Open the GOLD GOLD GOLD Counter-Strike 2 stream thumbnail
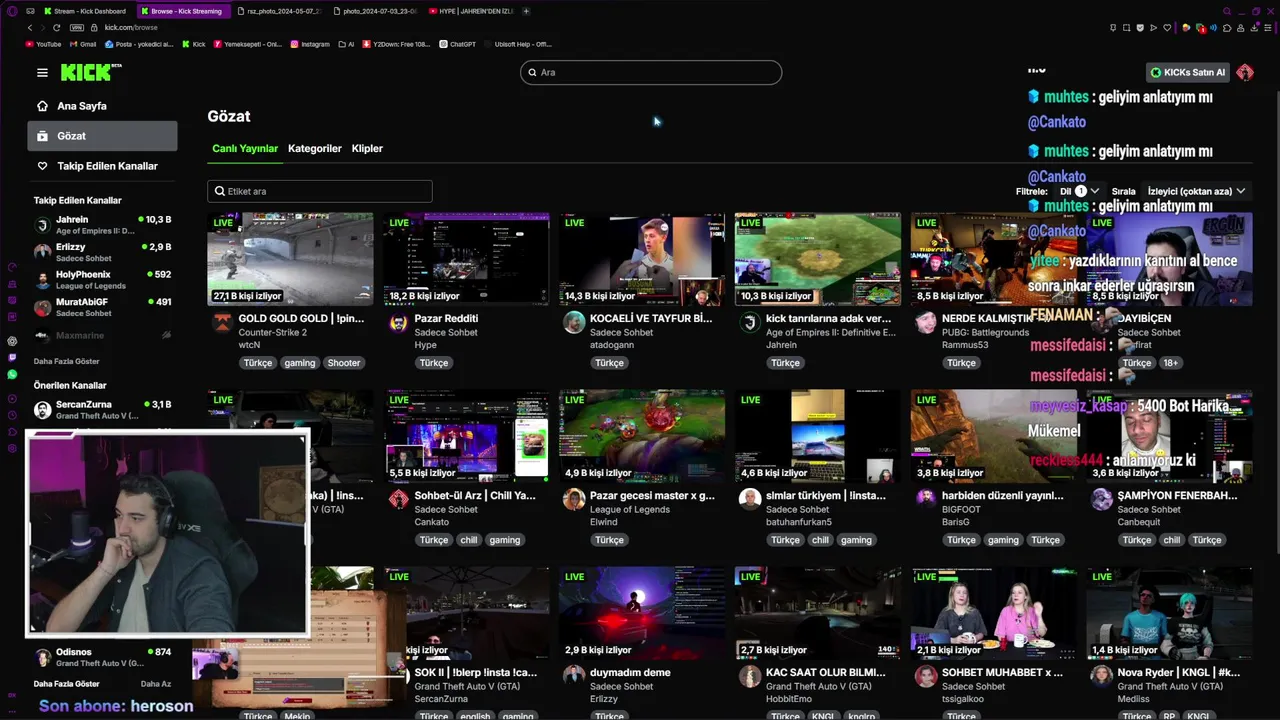The image size is (1280, 720). click(x=290, y=259)
